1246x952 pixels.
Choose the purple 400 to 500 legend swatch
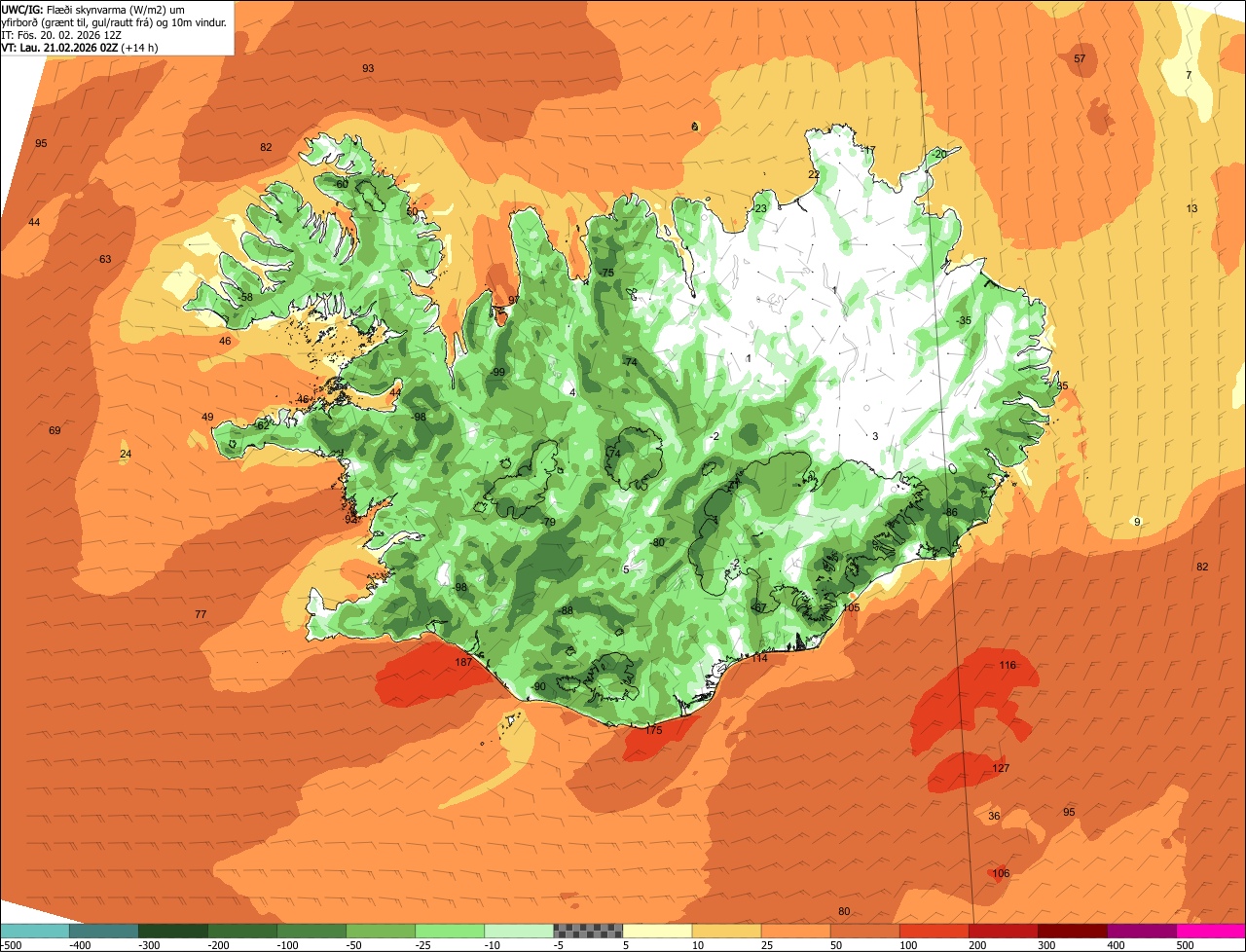pos(1142,931)
